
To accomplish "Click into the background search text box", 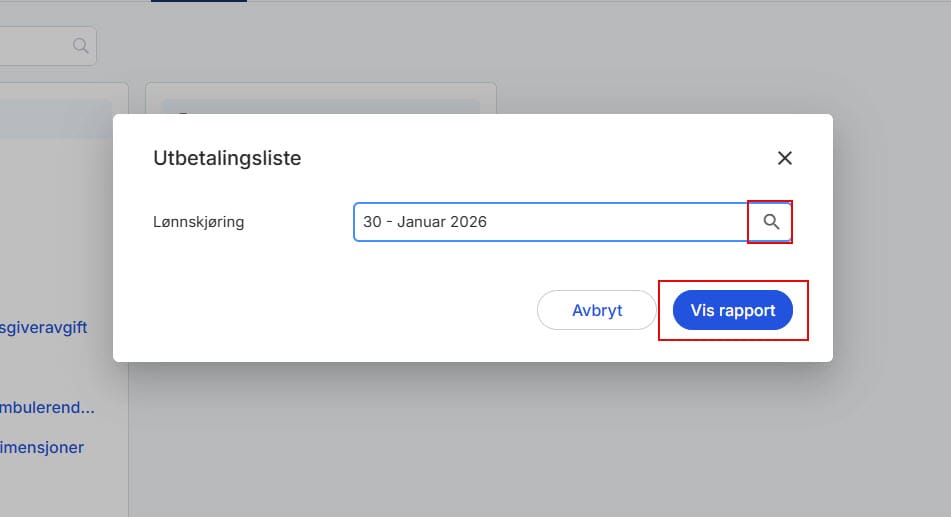I will (35, 46).
